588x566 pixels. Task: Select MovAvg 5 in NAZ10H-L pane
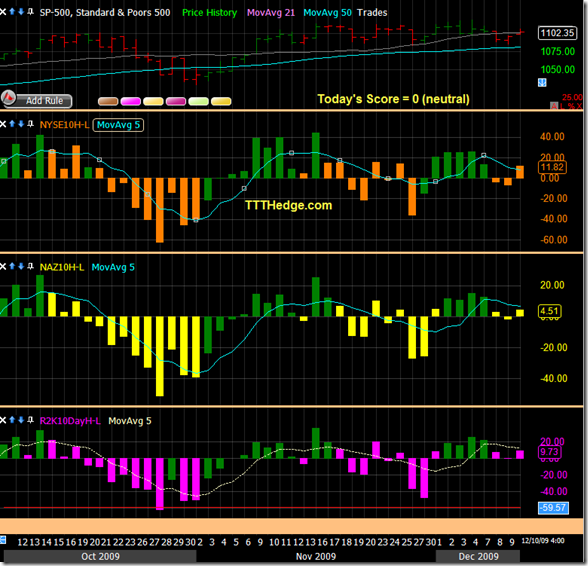point(113,267)
